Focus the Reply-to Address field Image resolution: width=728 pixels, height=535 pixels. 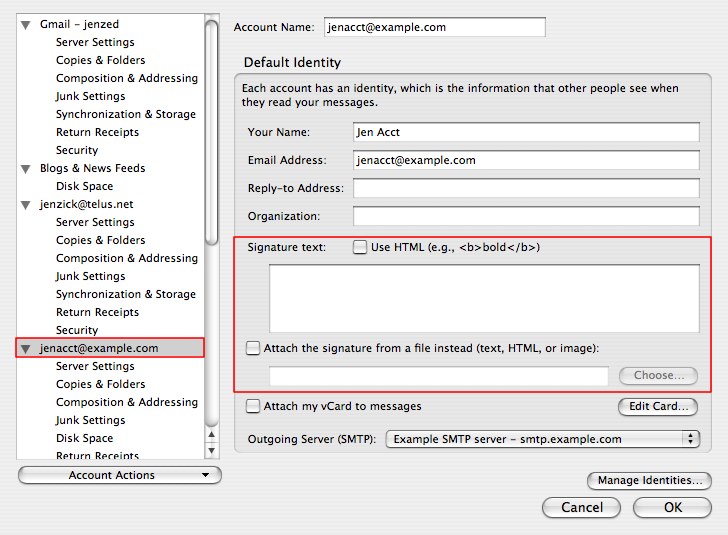point(525,188)
